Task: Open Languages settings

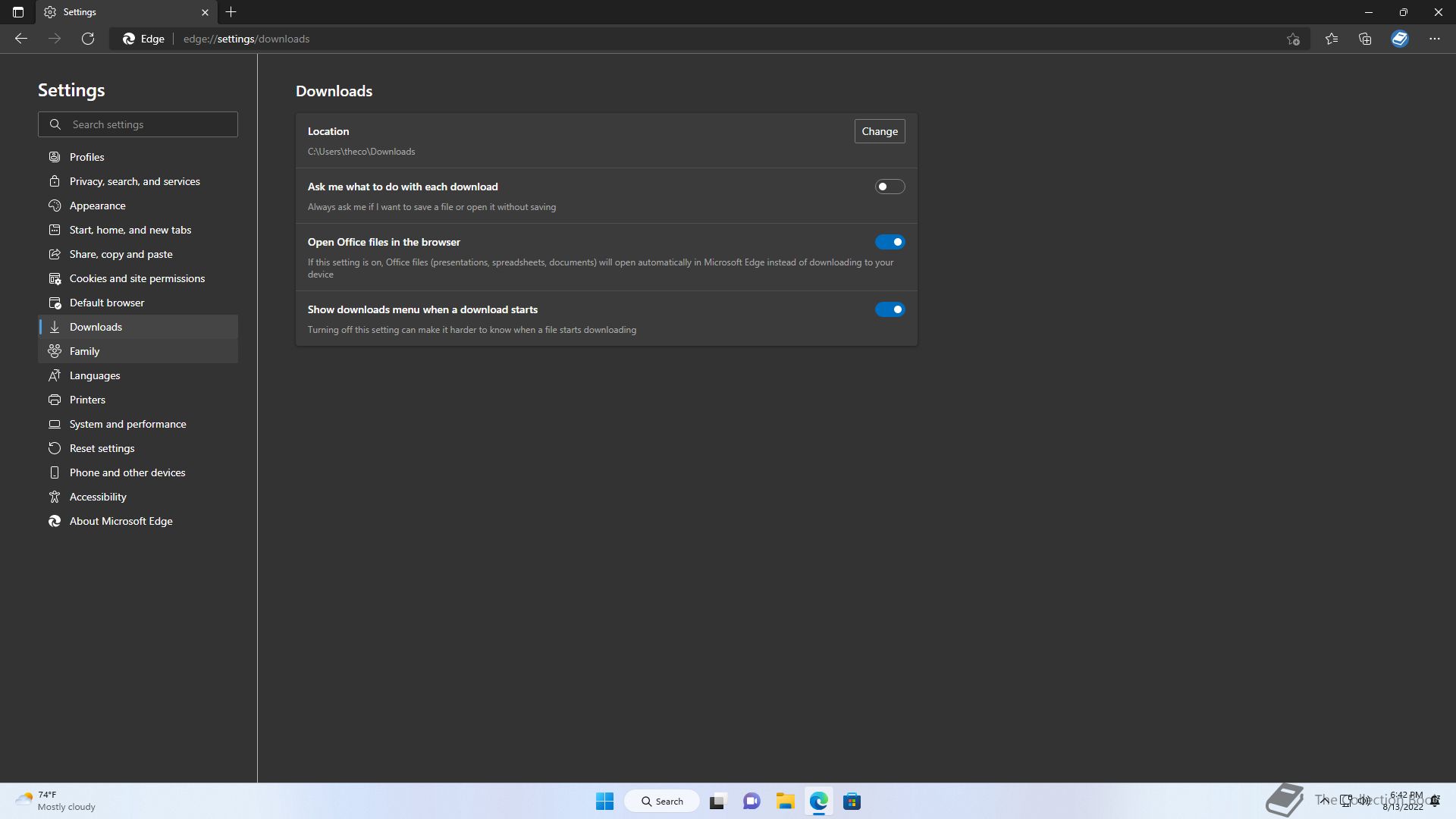Action: point(138,375)
